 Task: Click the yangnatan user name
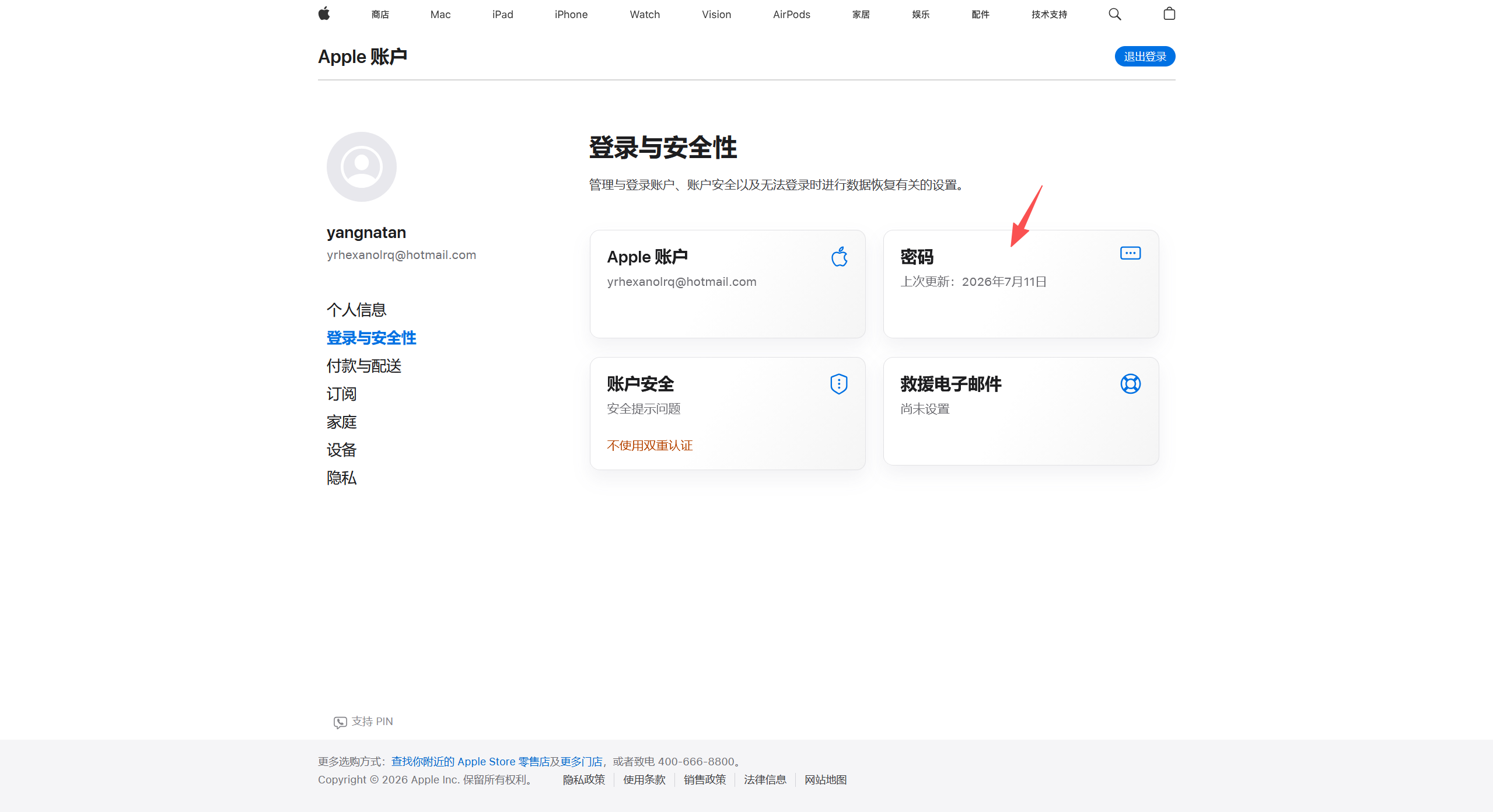coord(366,232)
